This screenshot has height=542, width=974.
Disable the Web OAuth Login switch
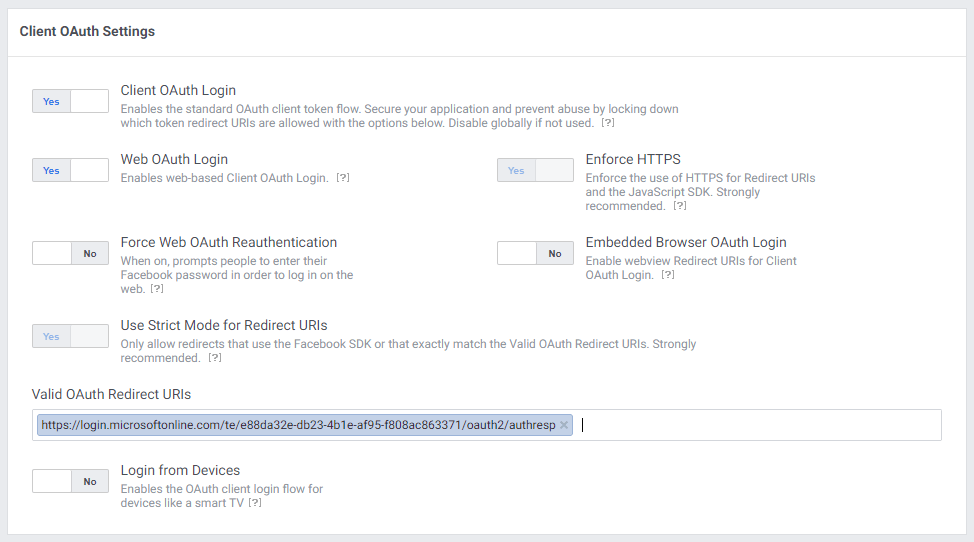[x=70, y=171]
